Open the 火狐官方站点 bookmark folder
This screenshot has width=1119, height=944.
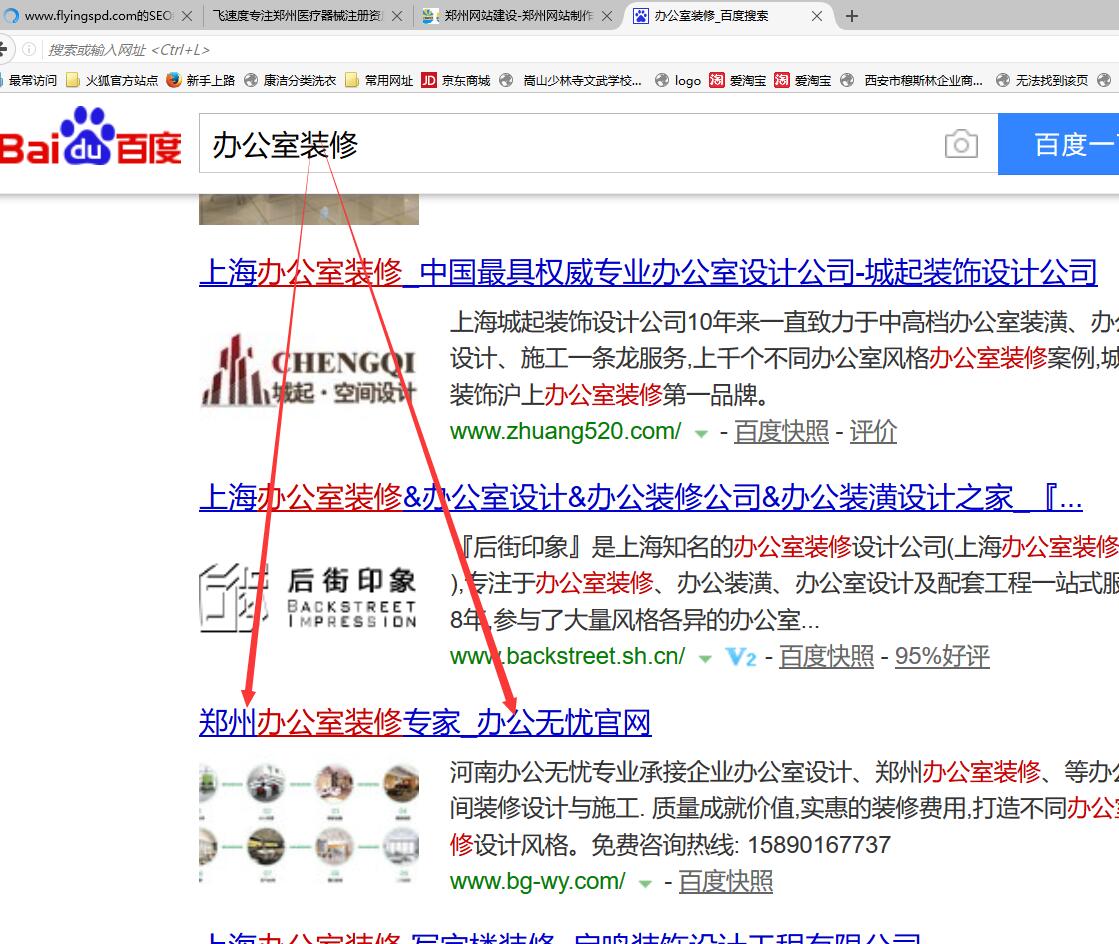pos(112,81)
